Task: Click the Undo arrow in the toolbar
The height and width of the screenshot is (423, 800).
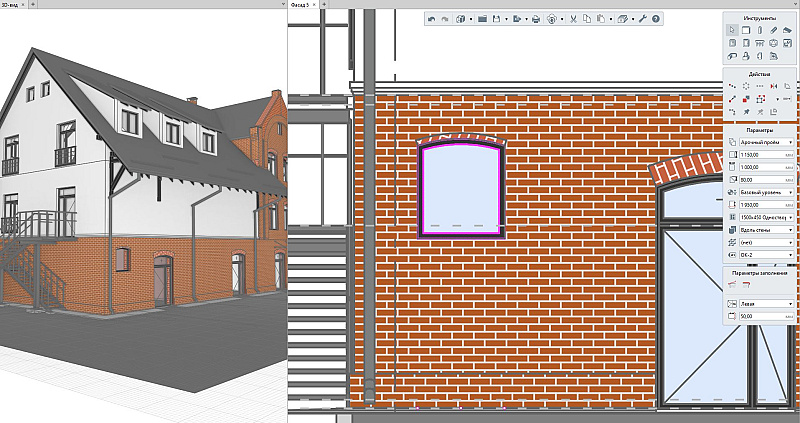Action: 431,19
